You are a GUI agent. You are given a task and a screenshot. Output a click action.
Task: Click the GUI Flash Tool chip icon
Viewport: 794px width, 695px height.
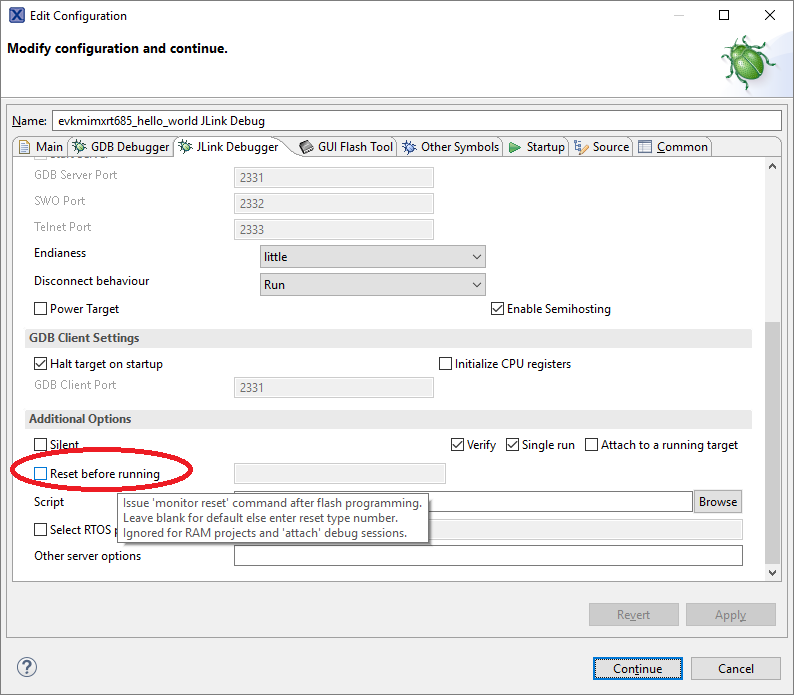306,147
